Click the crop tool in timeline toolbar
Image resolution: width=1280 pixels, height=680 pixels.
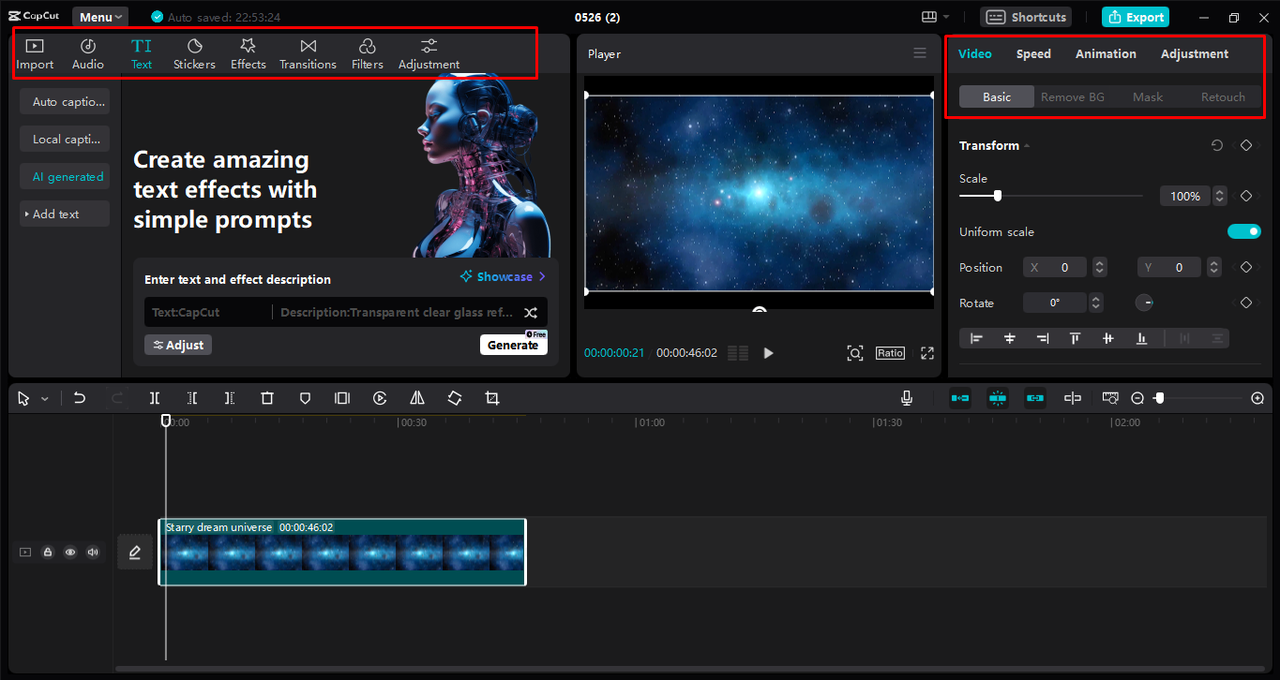492,398
